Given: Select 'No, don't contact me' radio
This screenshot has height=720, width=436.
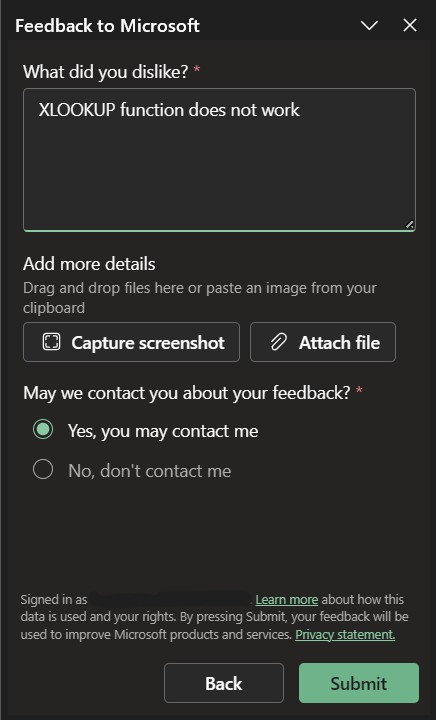Looking at the screenshot, I should 43,470.
